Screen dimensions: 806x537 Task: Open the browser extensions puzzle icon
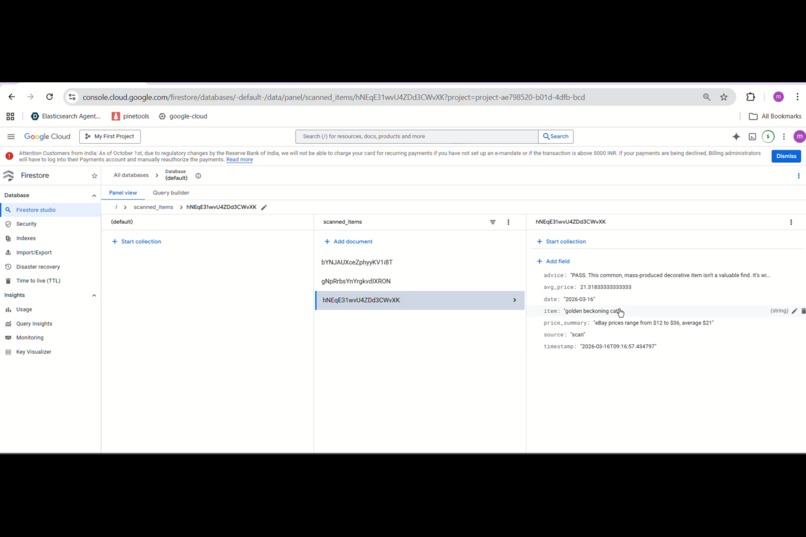point(750,97)
